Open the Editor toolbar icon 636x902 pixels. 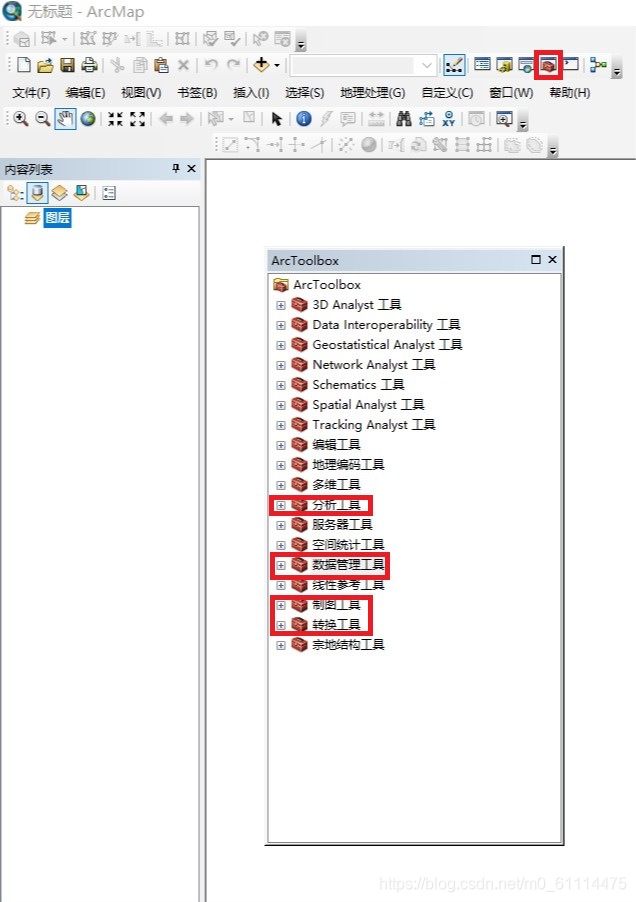click(454, 65)
